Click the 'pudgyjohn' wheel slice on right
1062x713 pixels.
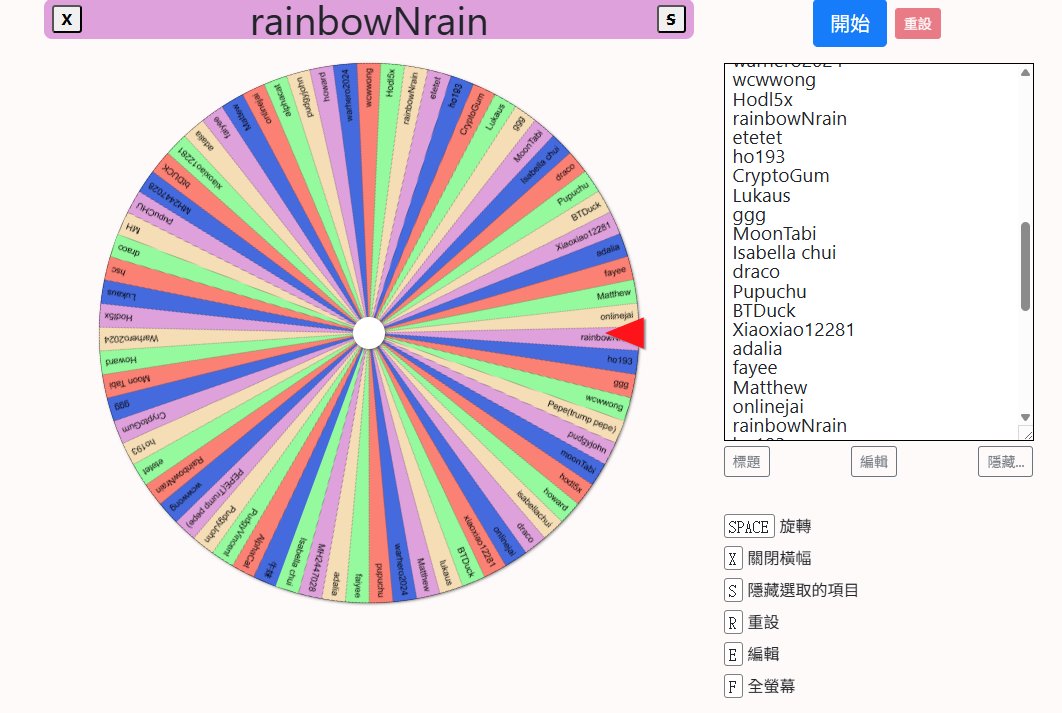(x=587, y=441)
